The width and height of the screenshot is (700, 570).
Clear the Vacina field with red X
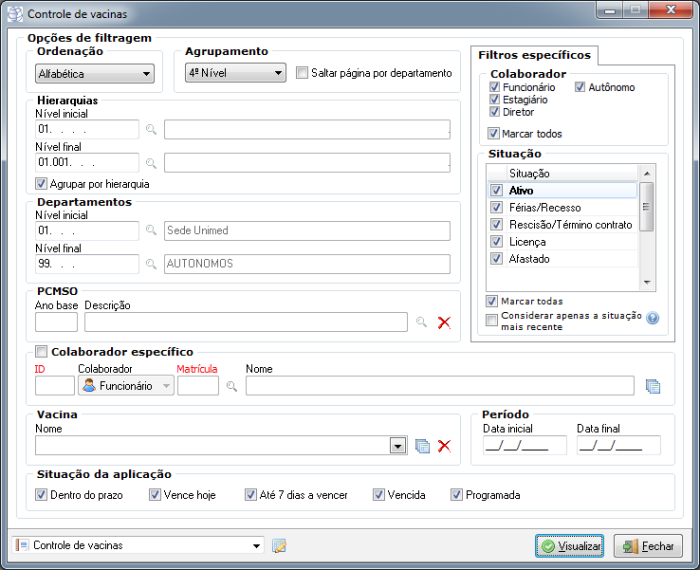tap(445, 446)
